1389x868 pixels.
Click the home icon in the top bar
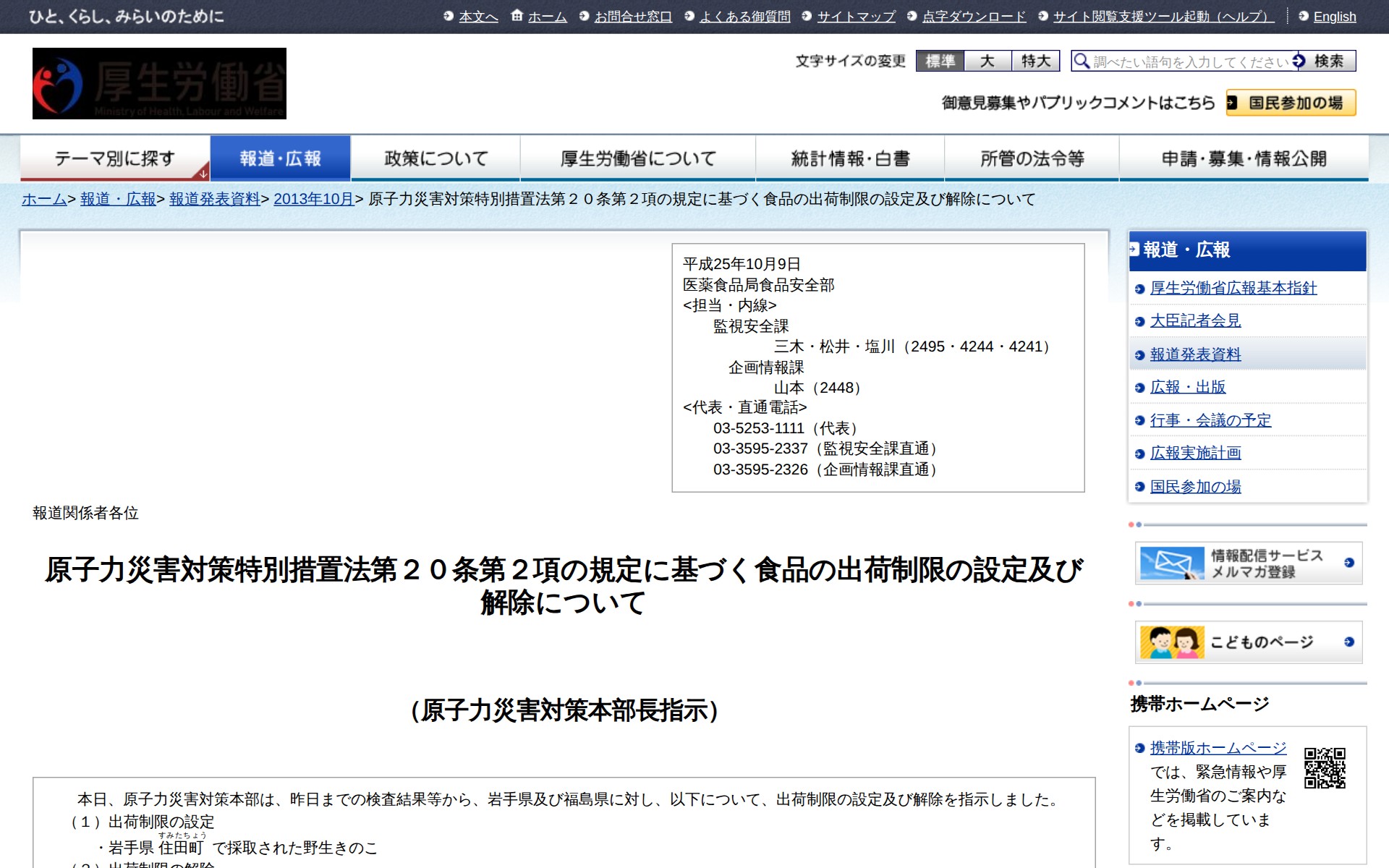(x=517, y=15)
